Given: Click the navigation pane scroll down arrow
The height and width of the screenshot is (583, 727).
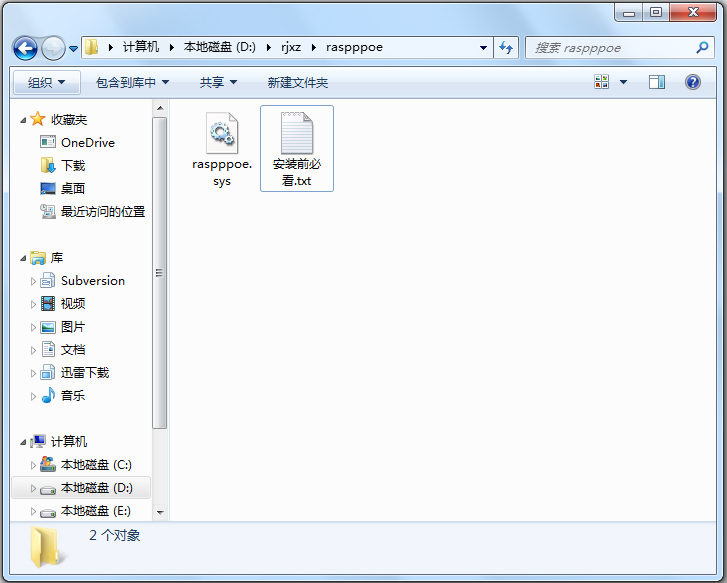Looking at the screenshot, I should [159, 511].
